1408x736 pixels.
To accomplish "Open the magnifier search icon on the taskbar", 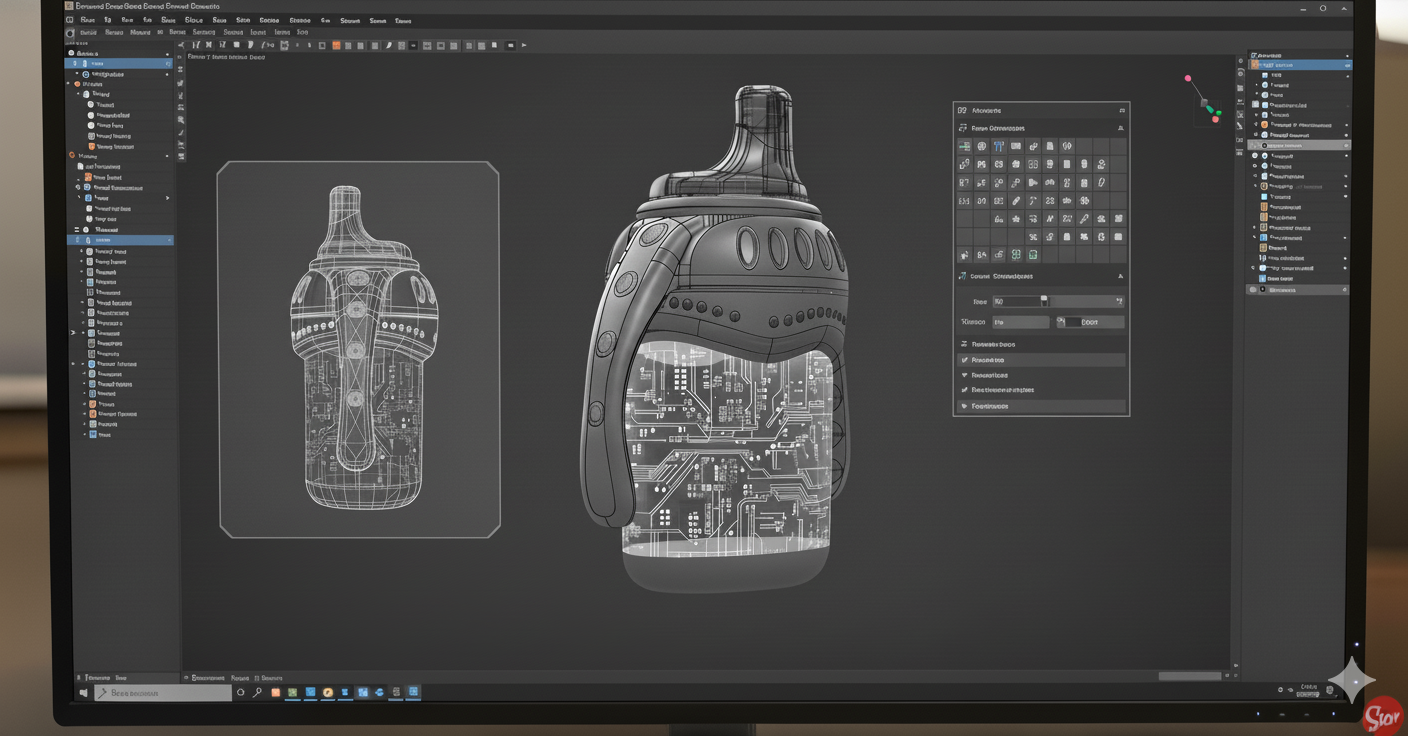I will click(x=257, y=692).
